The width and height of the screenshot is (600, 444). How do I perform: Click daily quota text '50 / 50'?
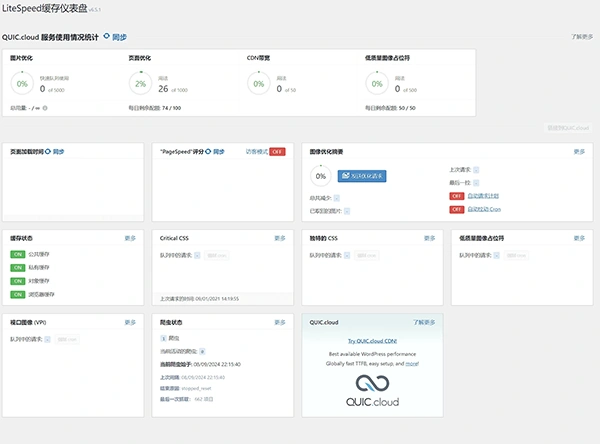point(407,108)
